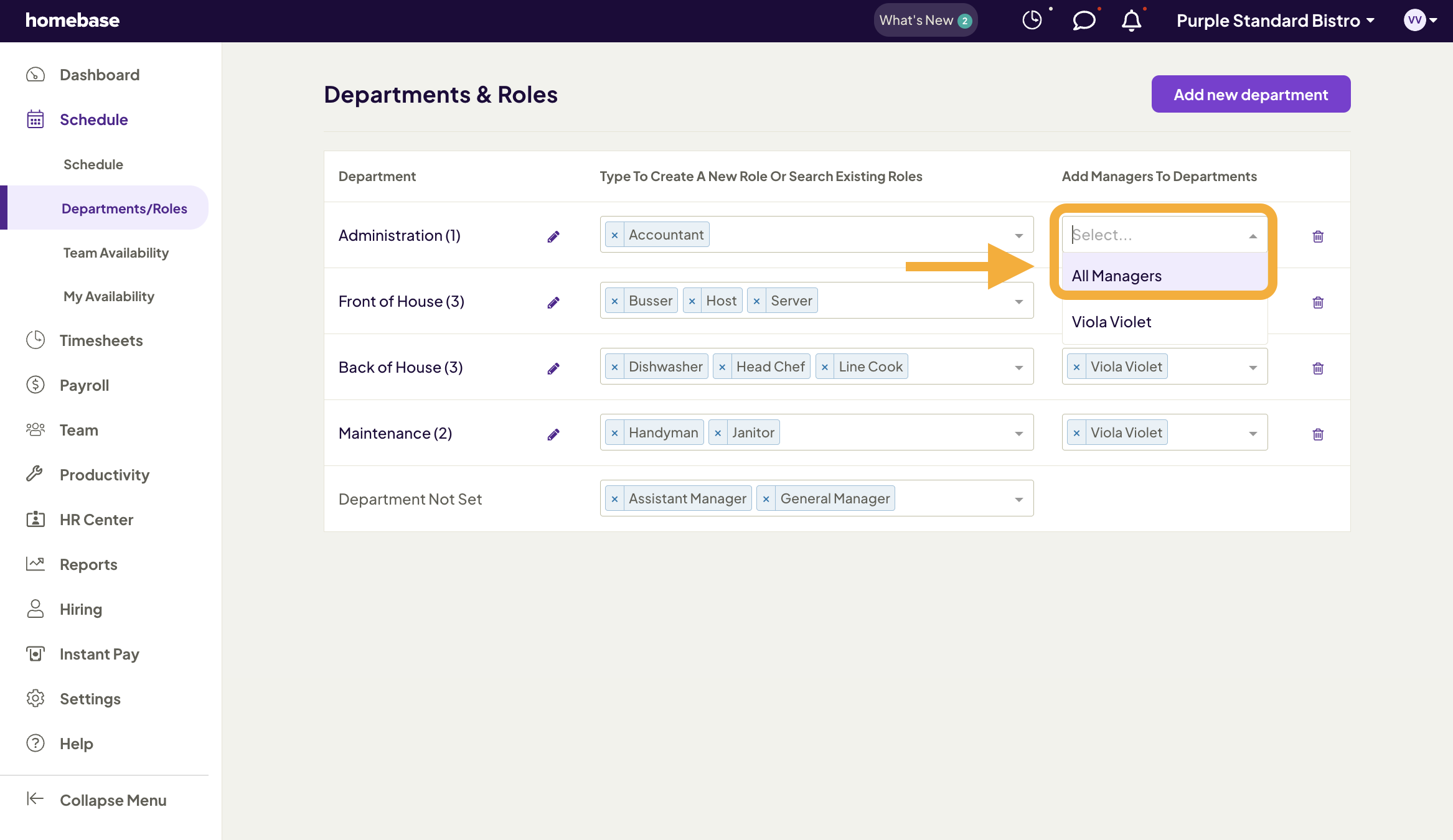This screenshot has height=840, width=1453.
Task: Remove the Head Chef role tag
Action: pos(722,367)
